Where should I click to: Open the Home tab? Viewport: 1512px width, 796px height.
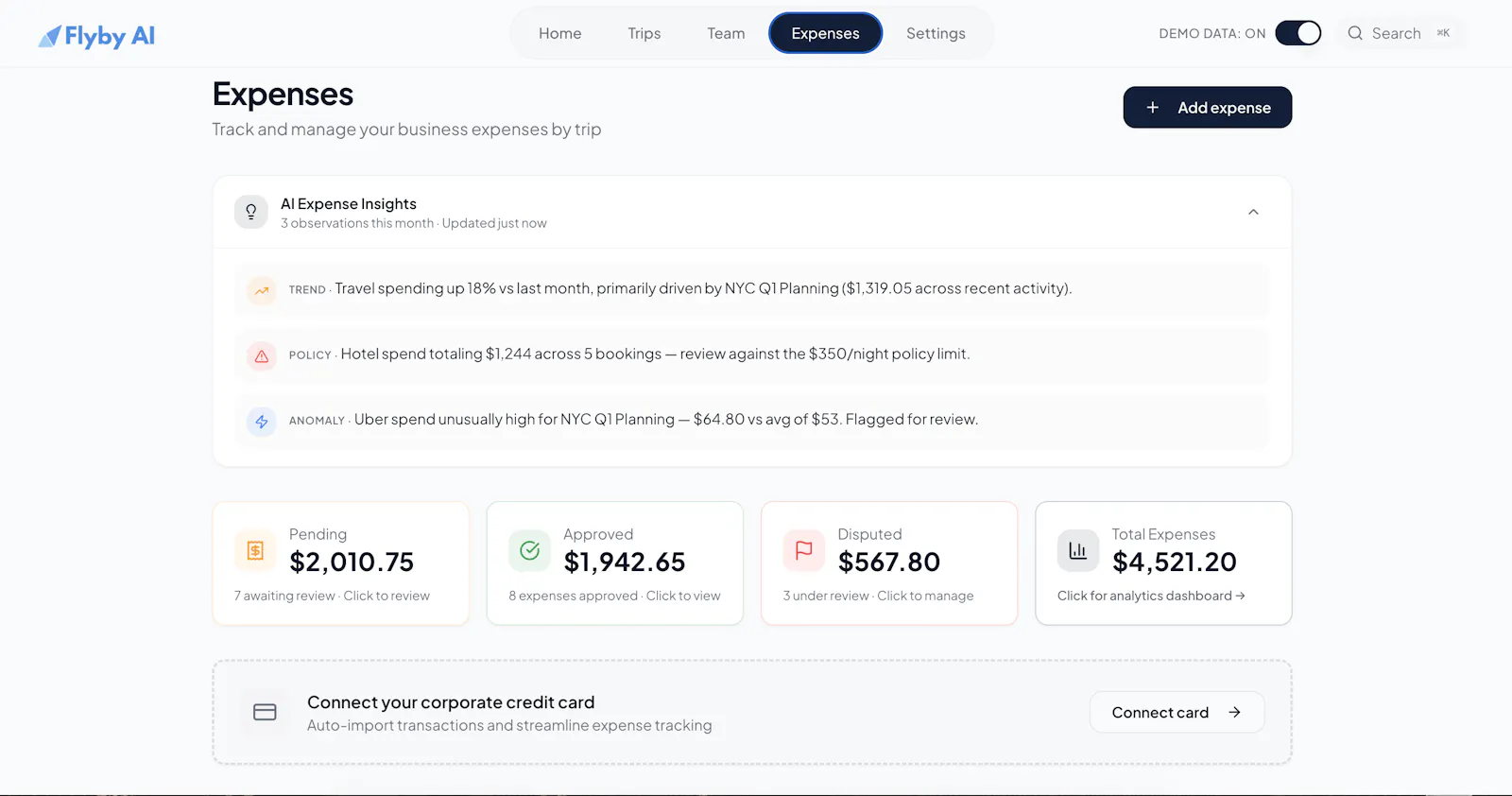(560, 33)
